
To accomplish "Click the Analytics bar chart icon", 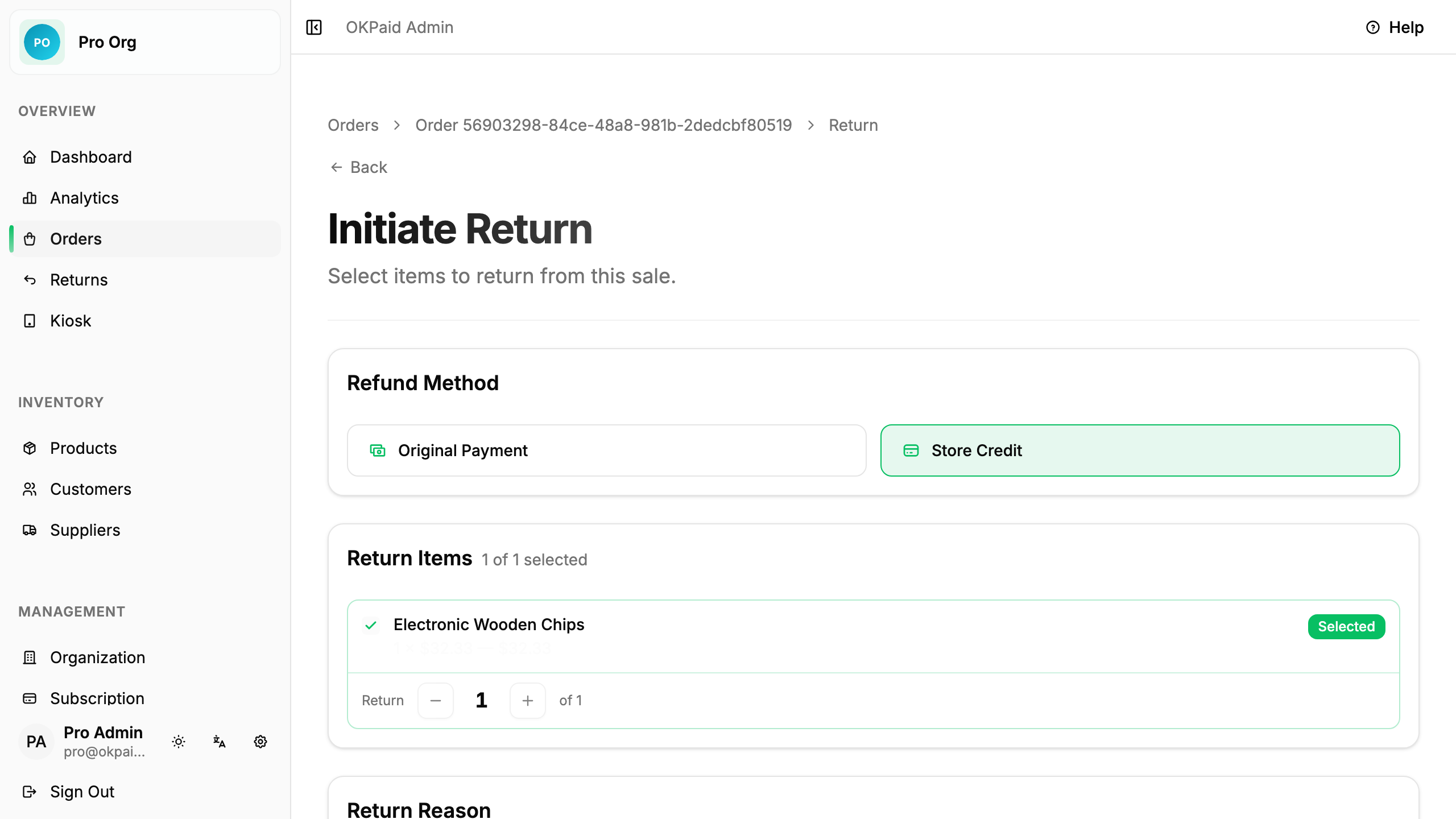I will [x=30, y=198].
